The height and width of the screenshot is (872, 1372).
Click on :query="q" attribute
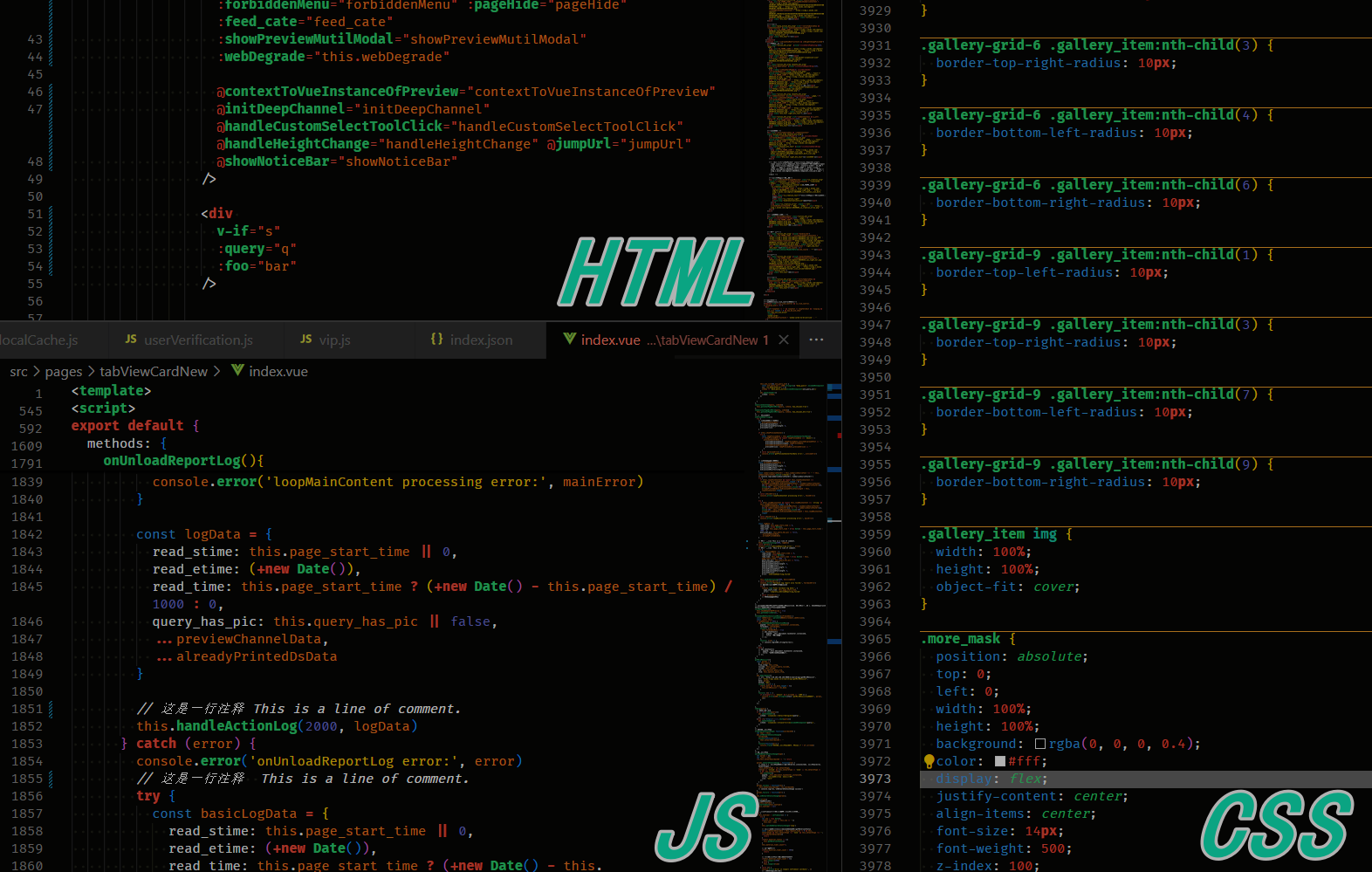257,249
